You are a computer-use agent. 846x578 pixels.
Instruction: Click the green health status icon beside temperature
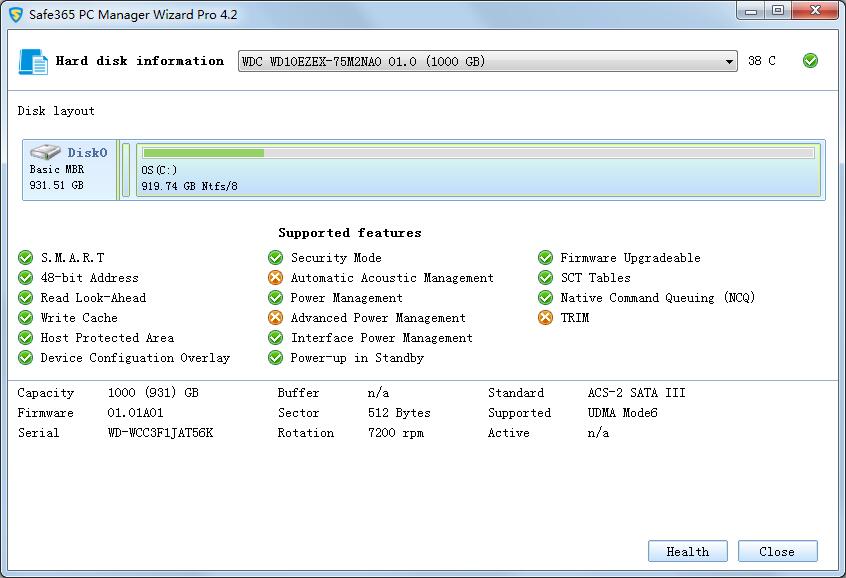coord(810,61)
